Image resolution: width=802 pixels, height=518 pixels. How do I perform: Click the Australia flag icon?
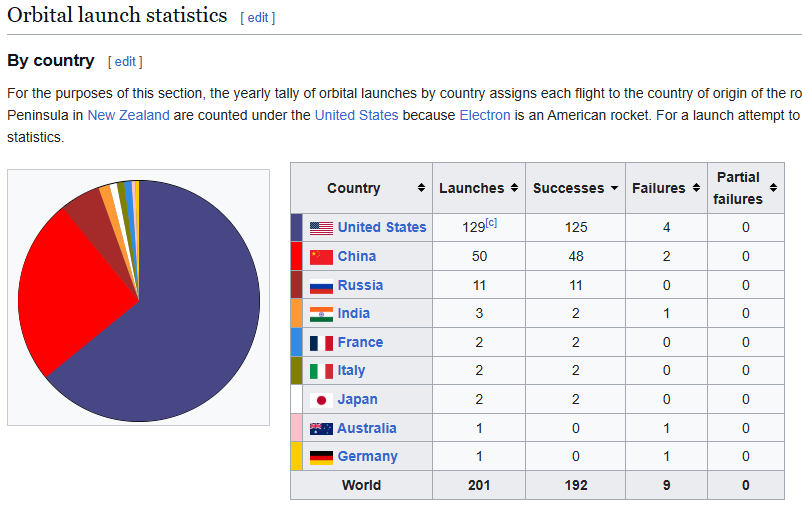tap(321, 429)
